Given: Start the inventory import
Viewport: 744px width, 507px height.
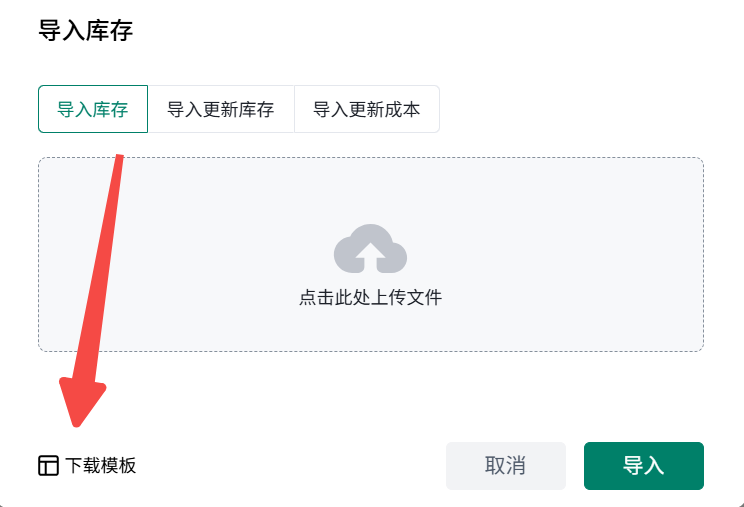Looking at the screenshot, I should click(x=643, y=466).
